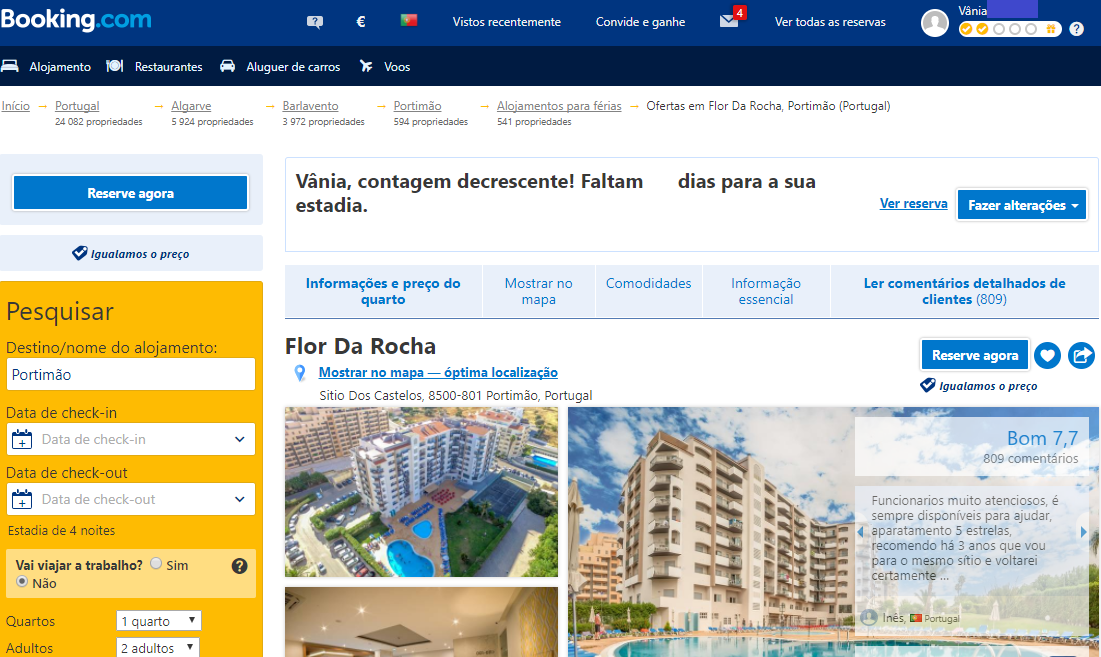
Task: Share the property with the share arrow icon
Action: [1081, 355]
